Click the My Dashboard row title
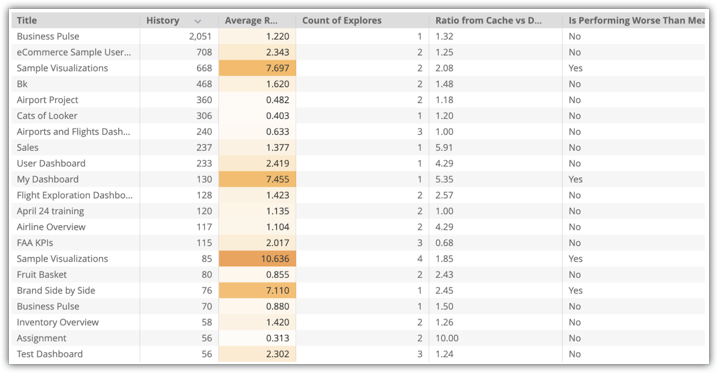The height and width of the screenshot is (373, 718). point(48,179)
